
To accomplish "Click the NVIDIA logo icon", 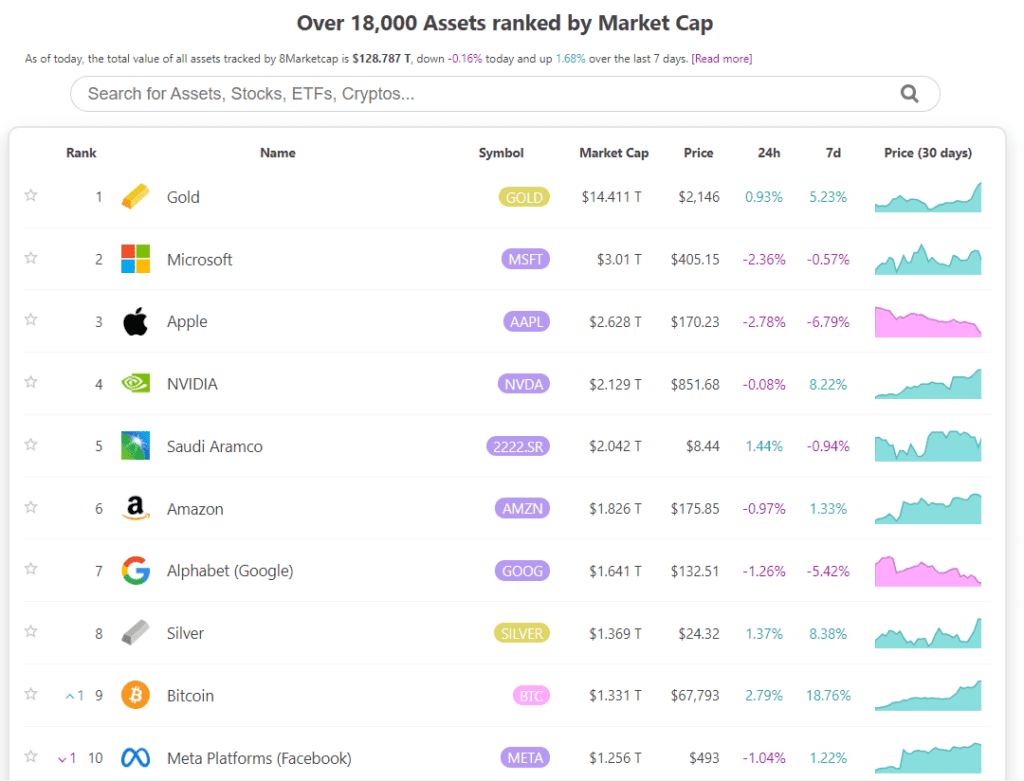I will pyautogui.click(x=135, y=383).
